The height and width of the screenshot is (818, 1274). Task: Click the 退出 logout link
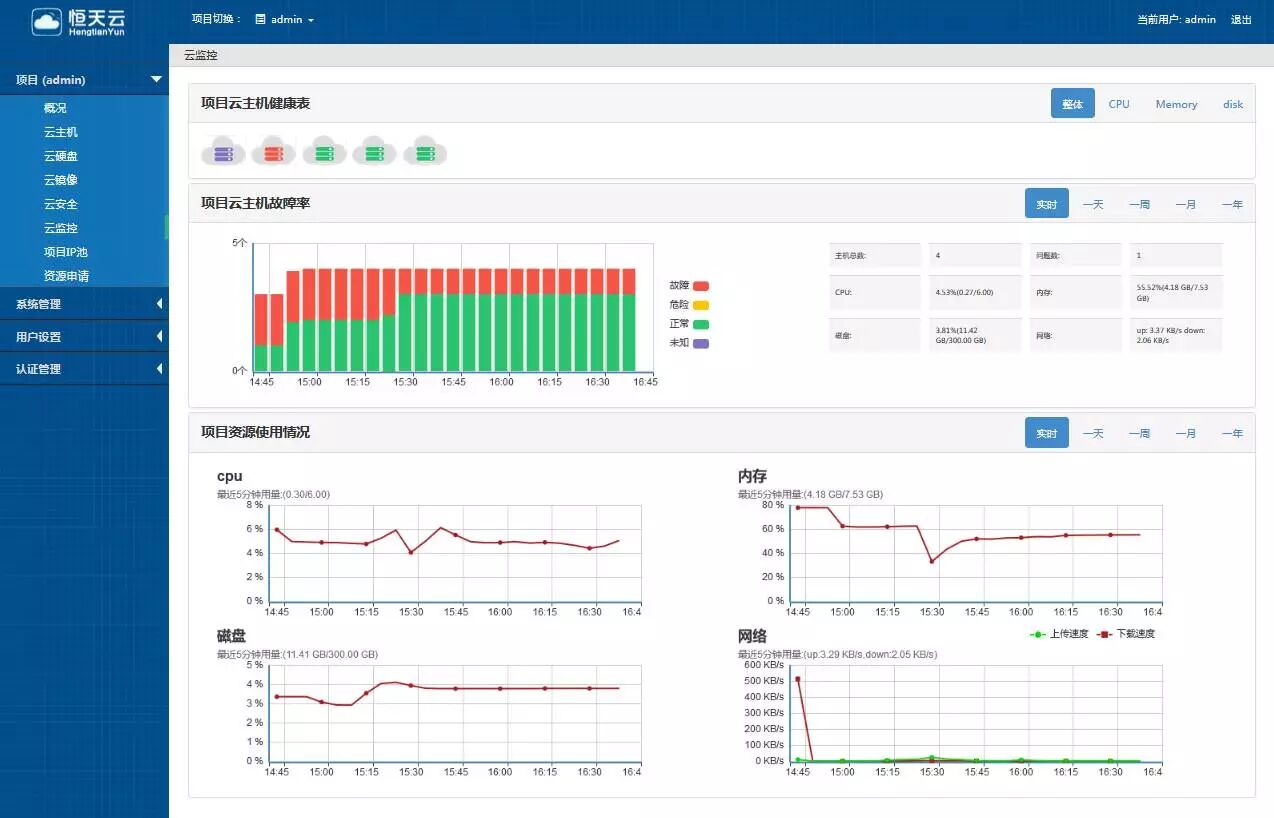pos(1241,19)
